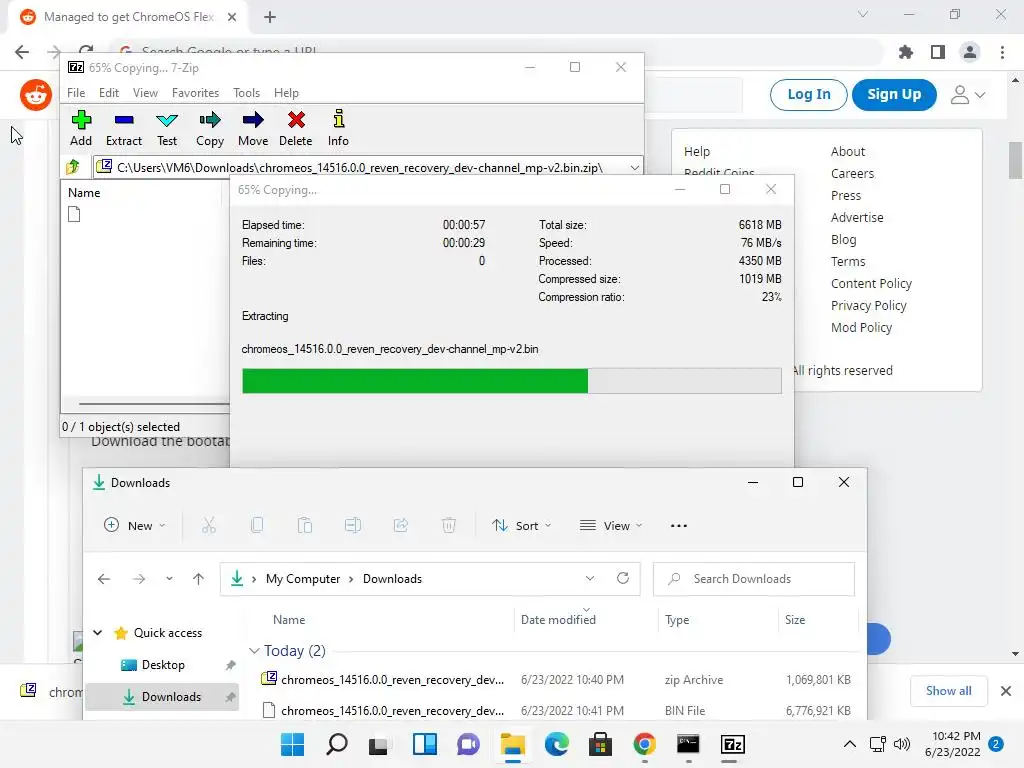Viewport: 1024px width, 768px height.
Task: Open recent locations chevron in Explorer
Action: (x=169, y=579)
